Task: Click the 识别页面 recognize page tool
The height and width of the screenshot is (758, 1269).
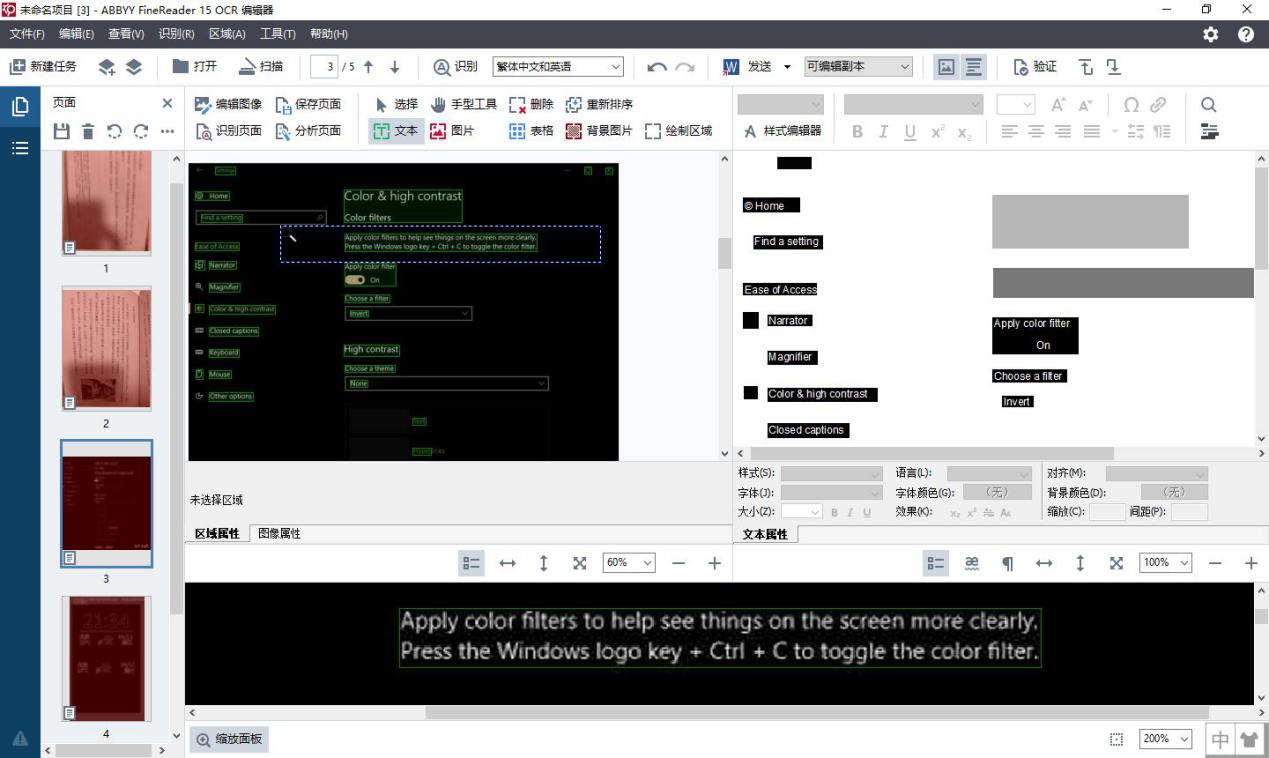Action: 228,131
